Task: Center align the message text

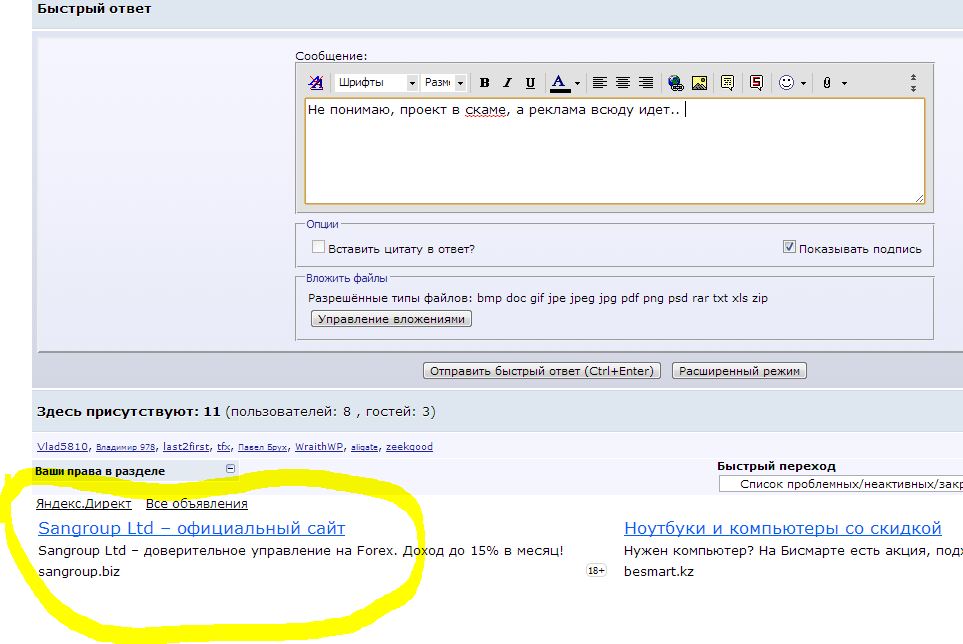Action: point(623,83)
